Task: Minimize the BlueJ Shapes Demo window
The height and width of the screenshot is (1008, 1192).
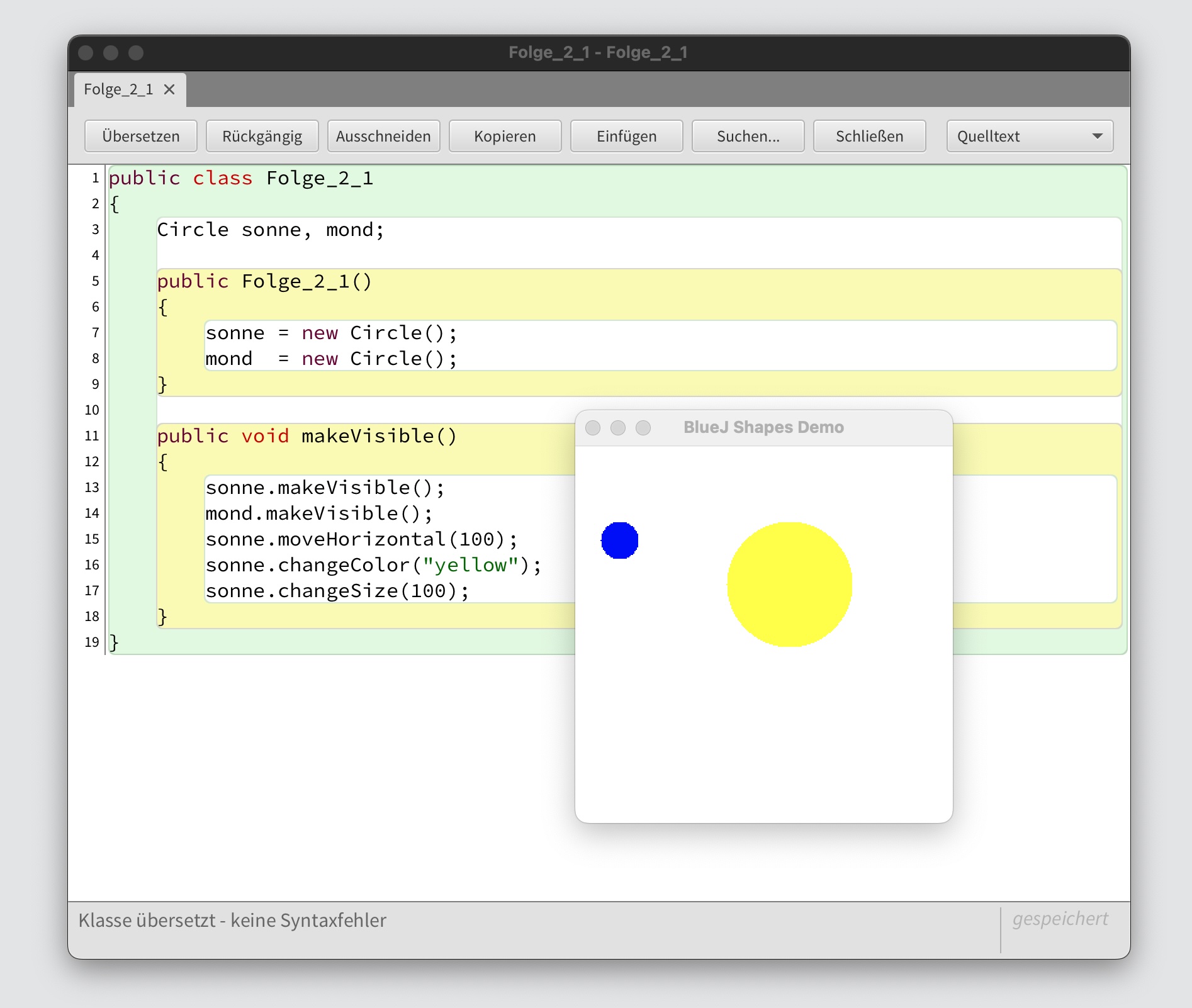Action: point(618,428)
